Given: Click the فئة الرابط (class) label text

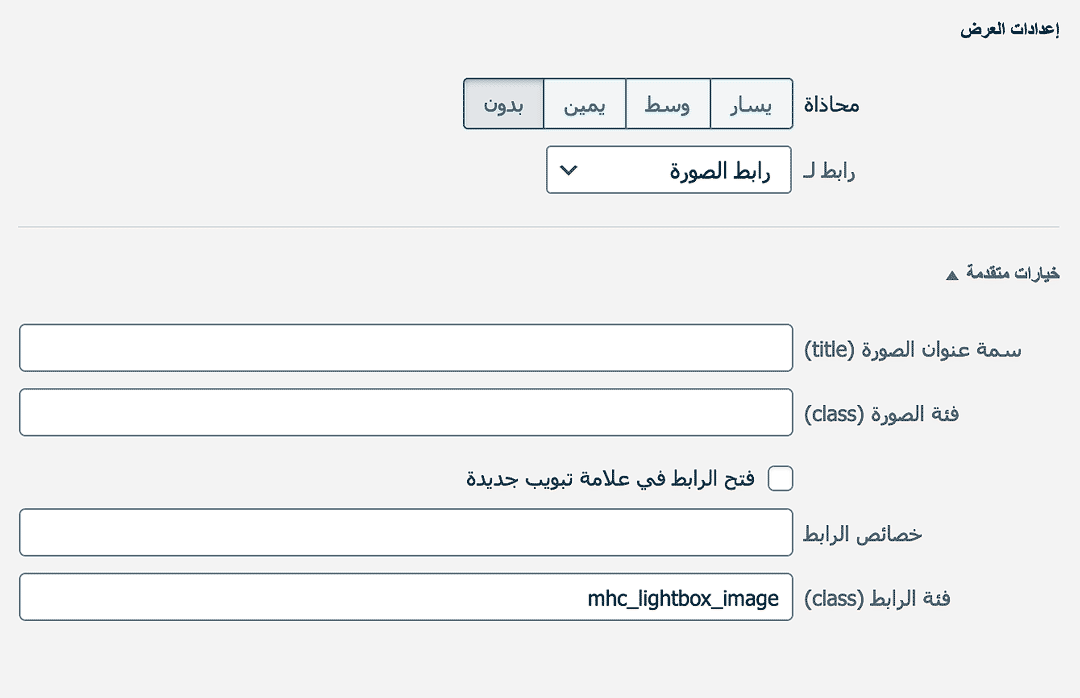Looking at the screenshot, I should click(877, 598).
